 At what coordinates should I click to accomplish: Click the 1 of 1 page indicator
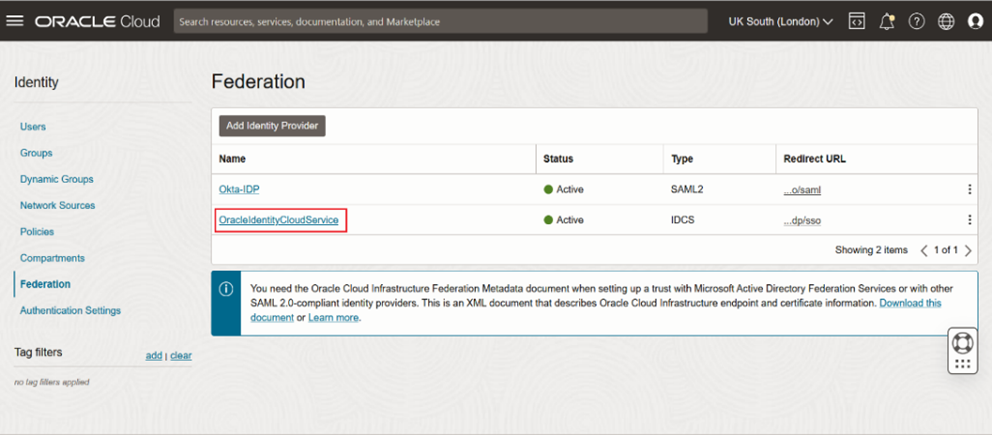[x=946, y=250]
